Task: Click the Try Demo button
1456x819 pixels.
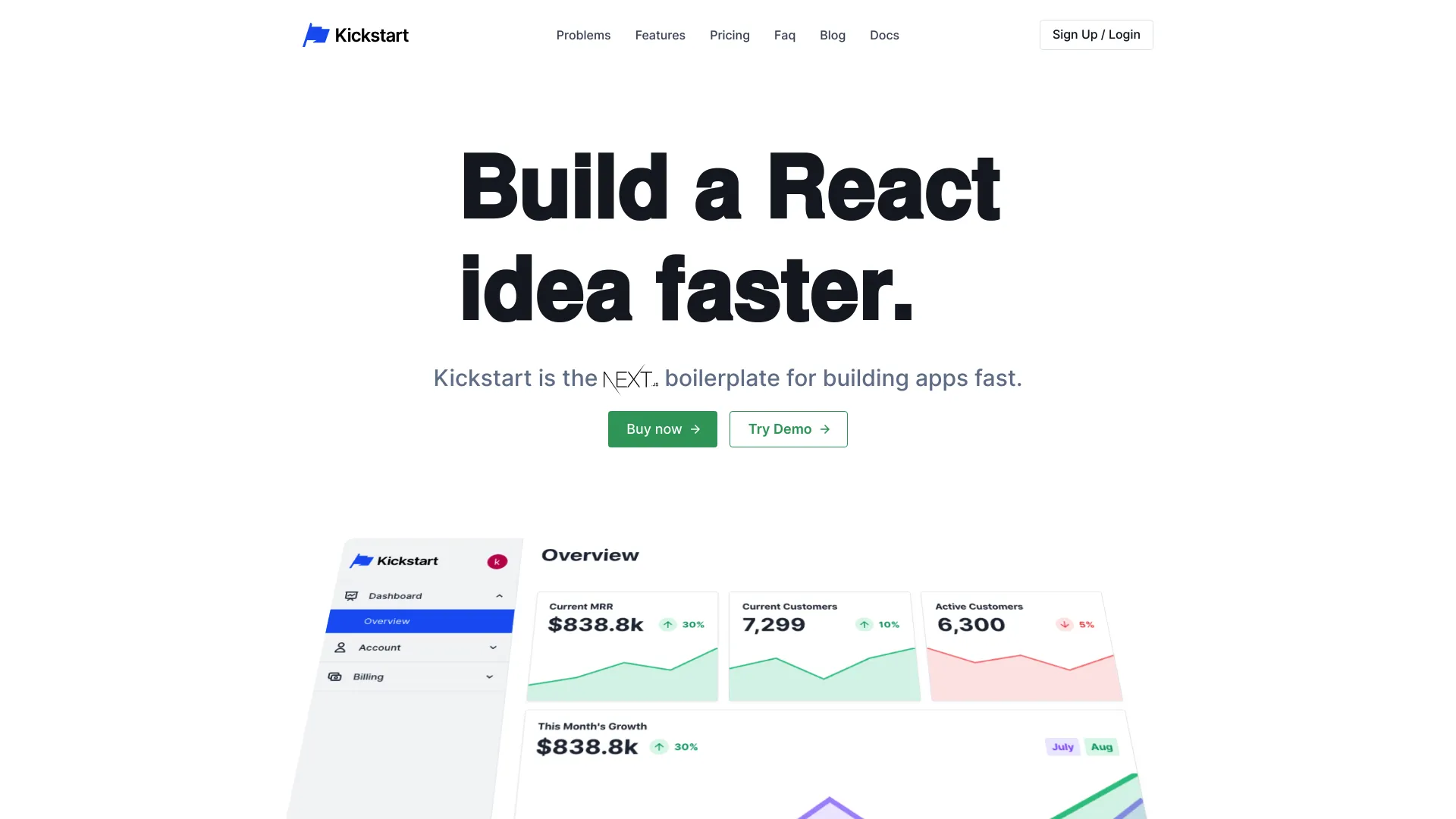Action: pos(788,429)
